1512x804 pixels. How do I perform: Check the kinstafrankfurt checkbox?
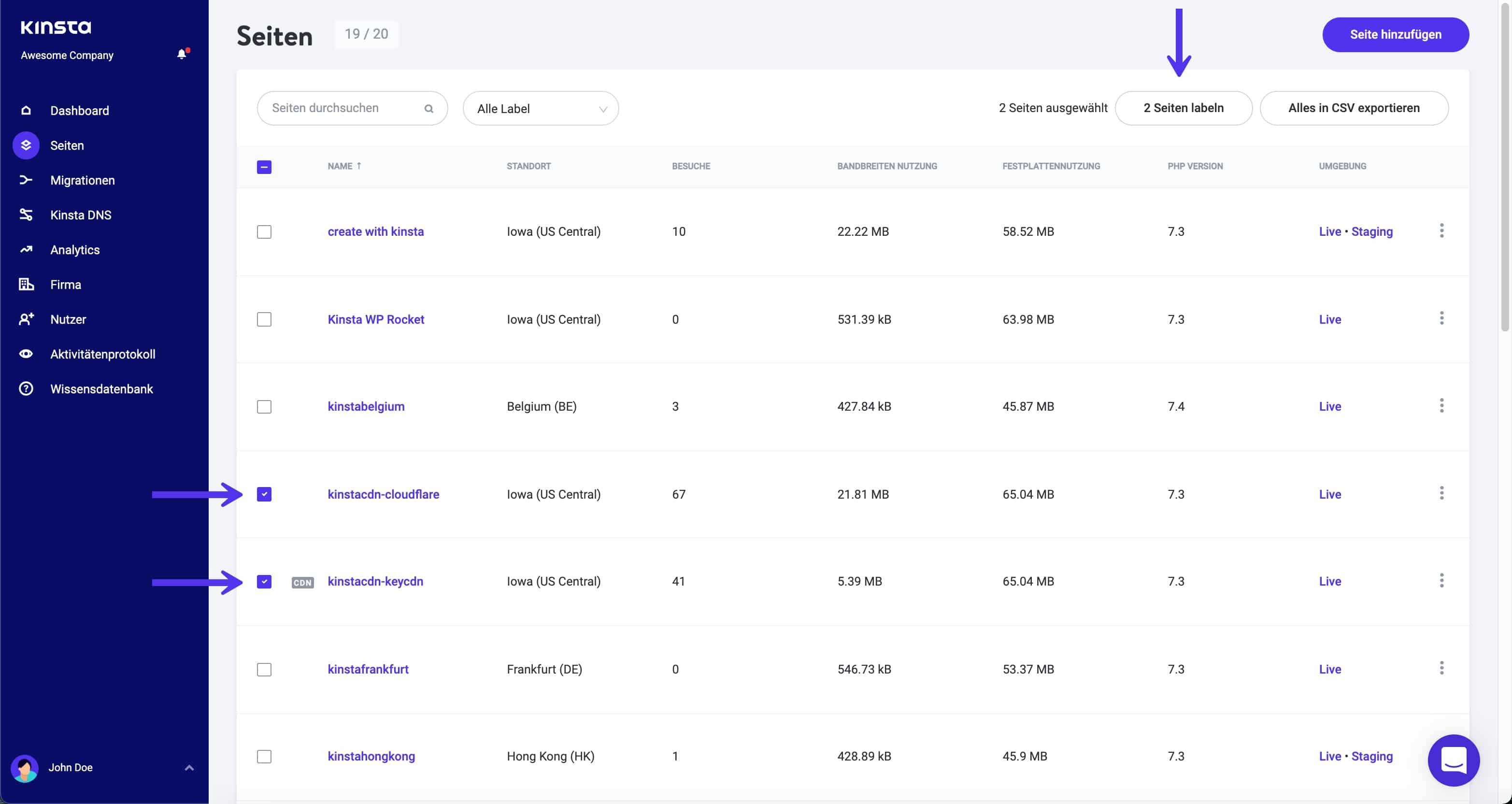tap(264, 670)
